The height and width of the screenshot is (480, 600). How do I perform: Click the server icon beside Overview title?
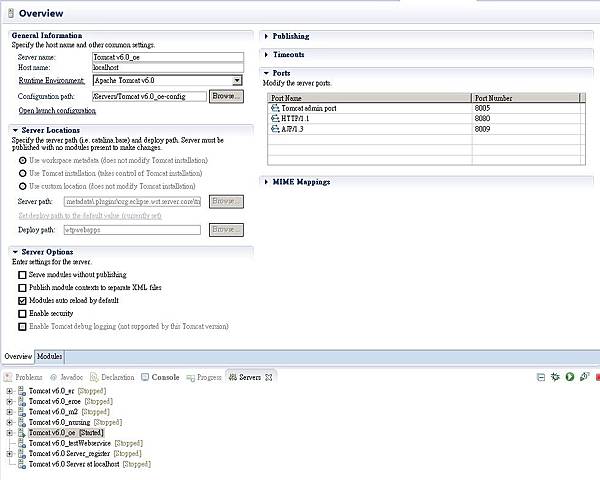[11, 13]
